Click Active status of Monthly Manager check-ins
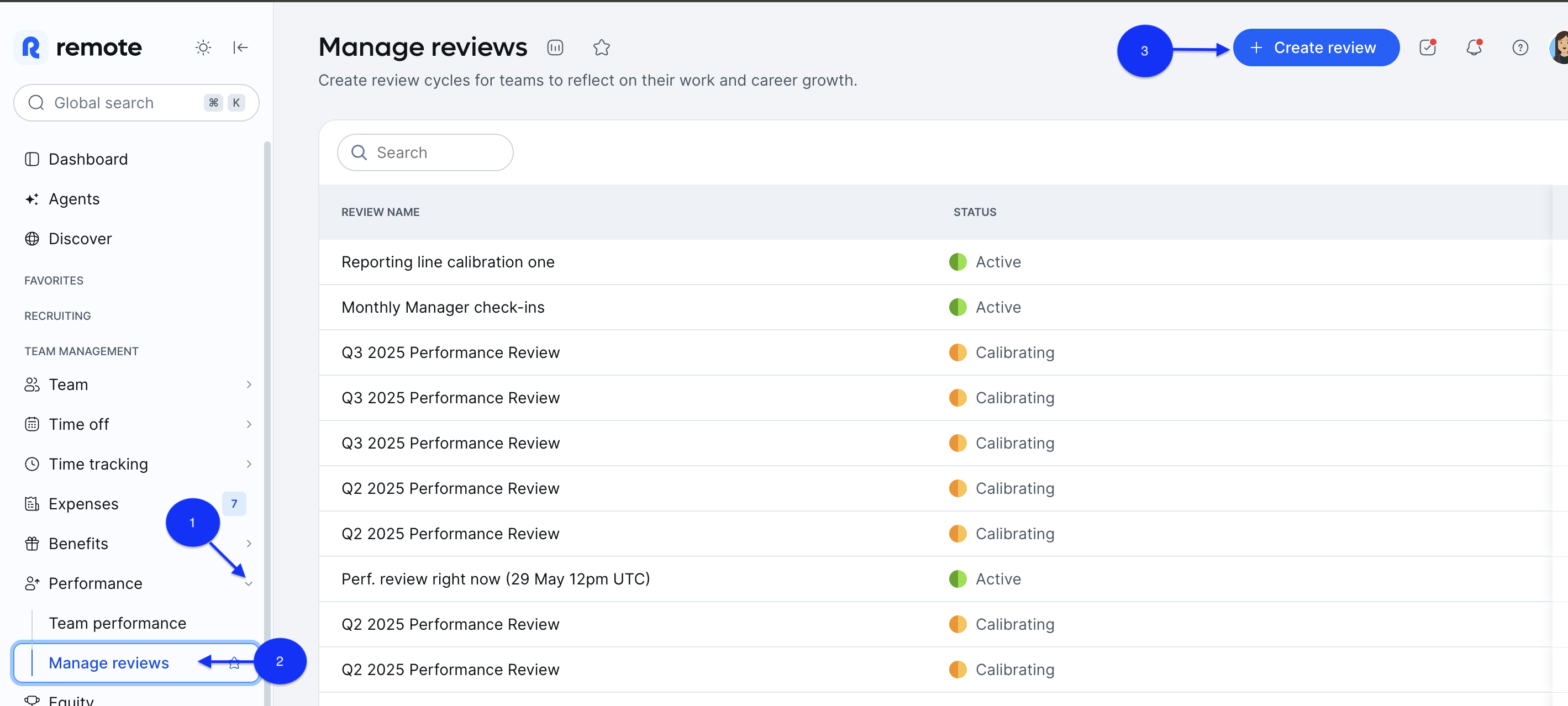Screen dimensions: 1568x706 [985, 307]
